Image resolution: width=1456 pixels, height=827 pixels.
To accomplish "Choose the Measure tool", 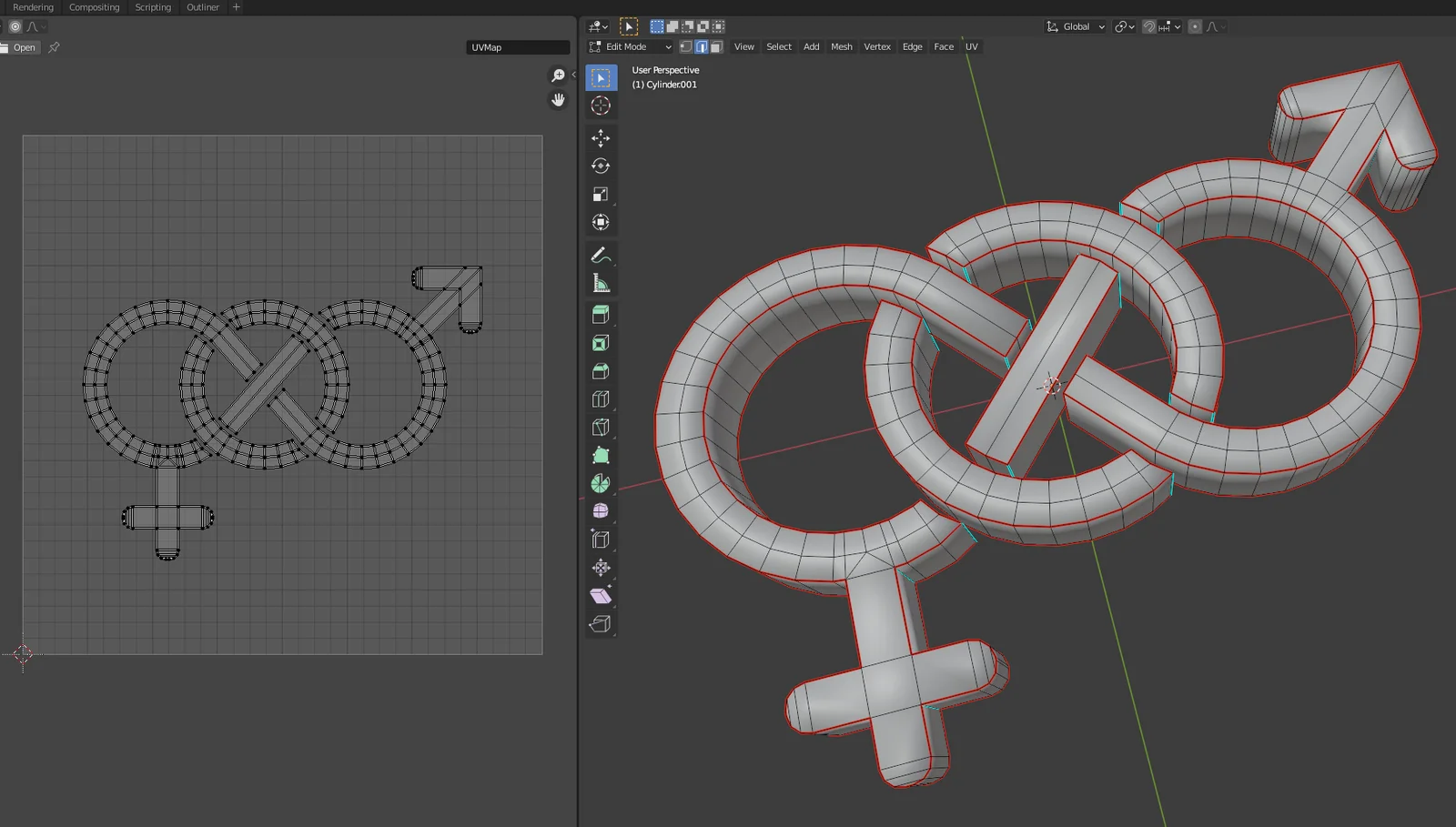I will (x=601, y=282).
